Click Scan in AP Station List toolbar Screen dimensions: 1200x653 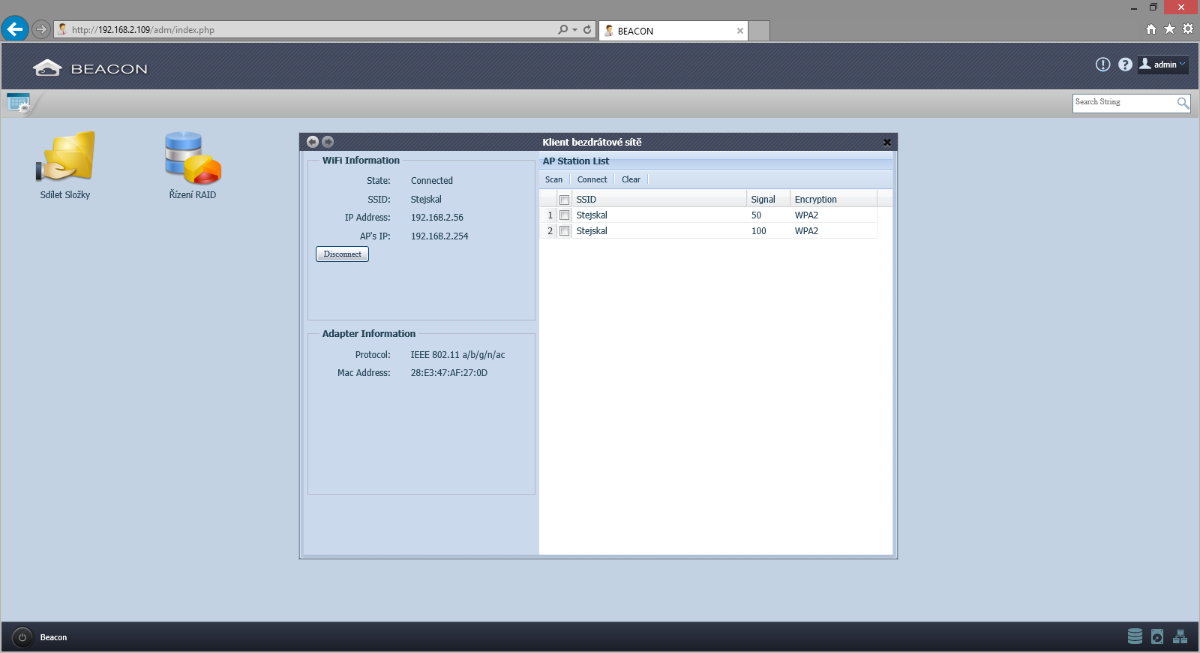pos(554,180)
